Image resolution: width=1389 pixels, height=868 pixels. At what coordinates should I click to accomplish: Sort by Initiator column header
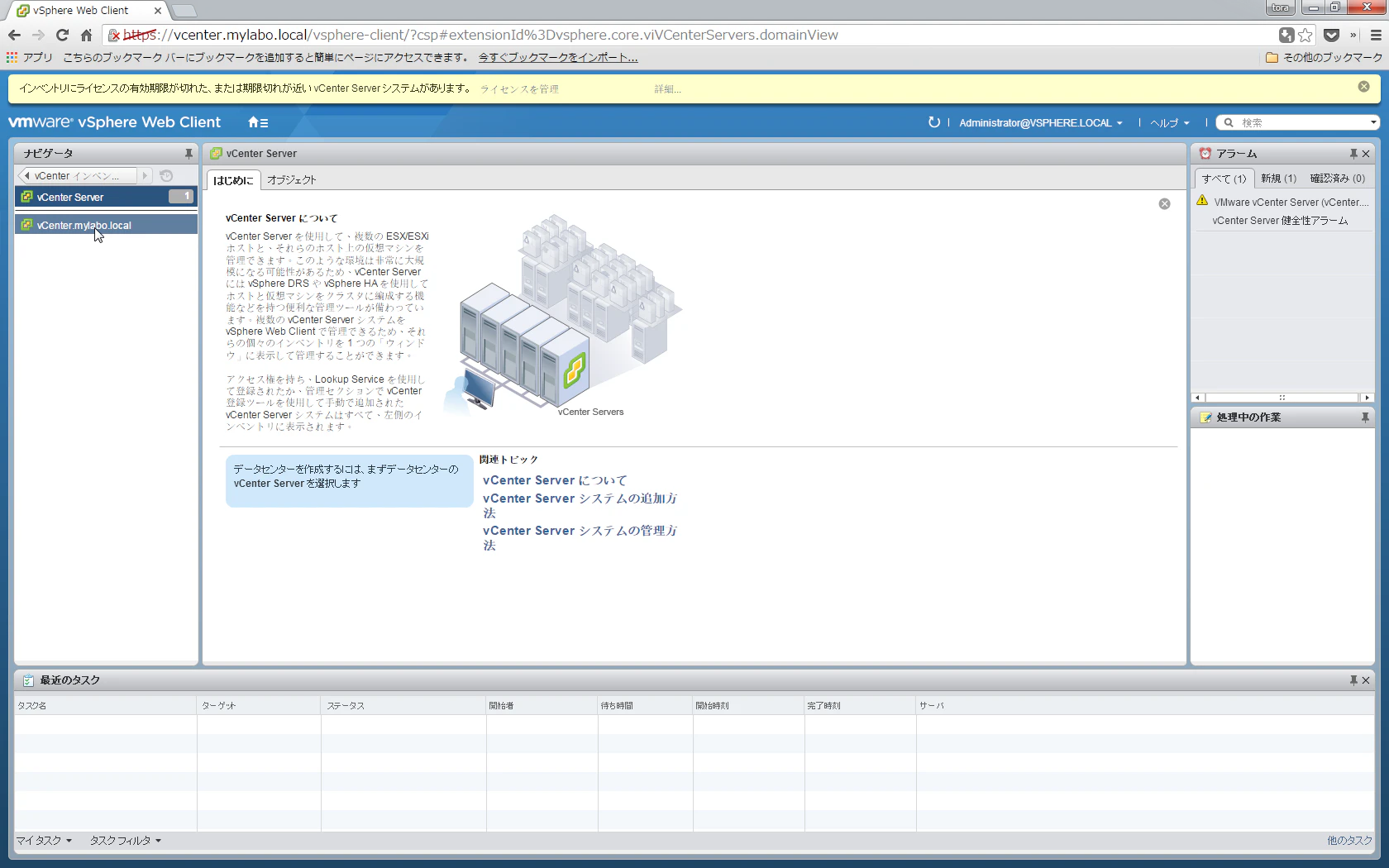pyautogui.click(x=542, y=706)
